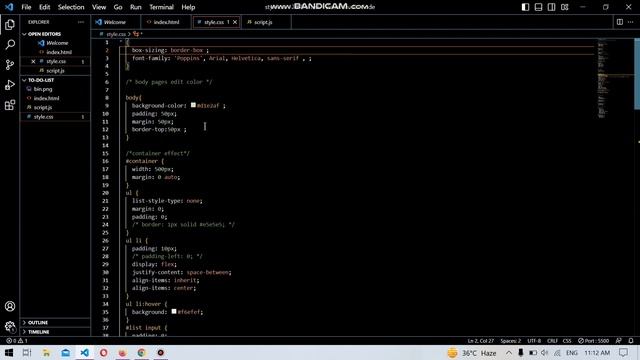Open the Help menu
The width and height of the screenshot is (640, 360).
188,7
